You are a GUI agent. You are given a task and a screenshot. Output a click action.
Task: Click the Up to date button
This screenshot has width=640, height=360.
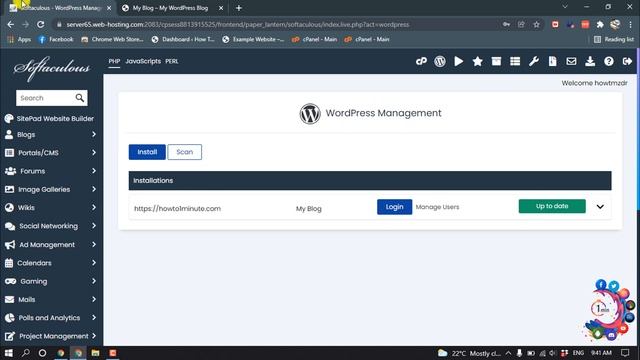(552, 206)
